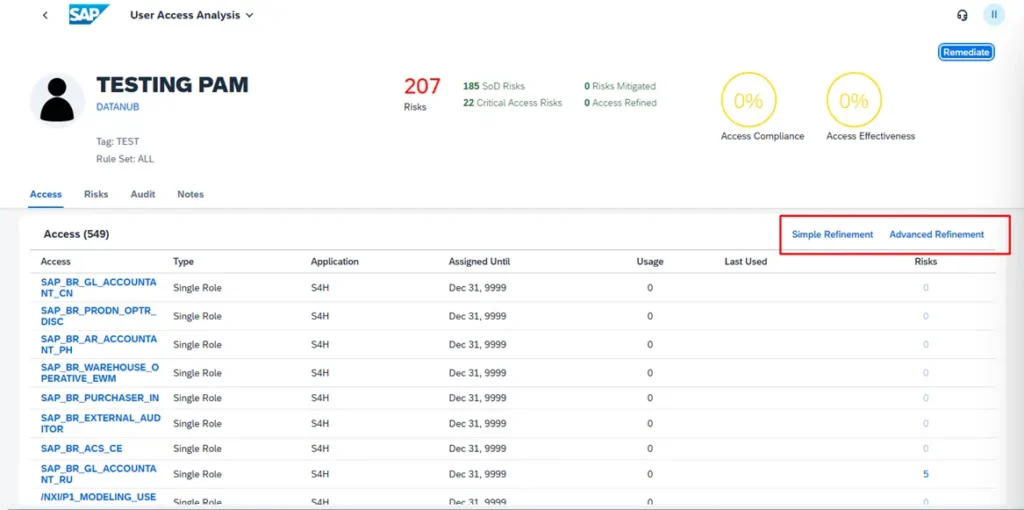Click the Usage column header
The height and width of the screenshot is (510, 1024).
(x=650, y=262)
